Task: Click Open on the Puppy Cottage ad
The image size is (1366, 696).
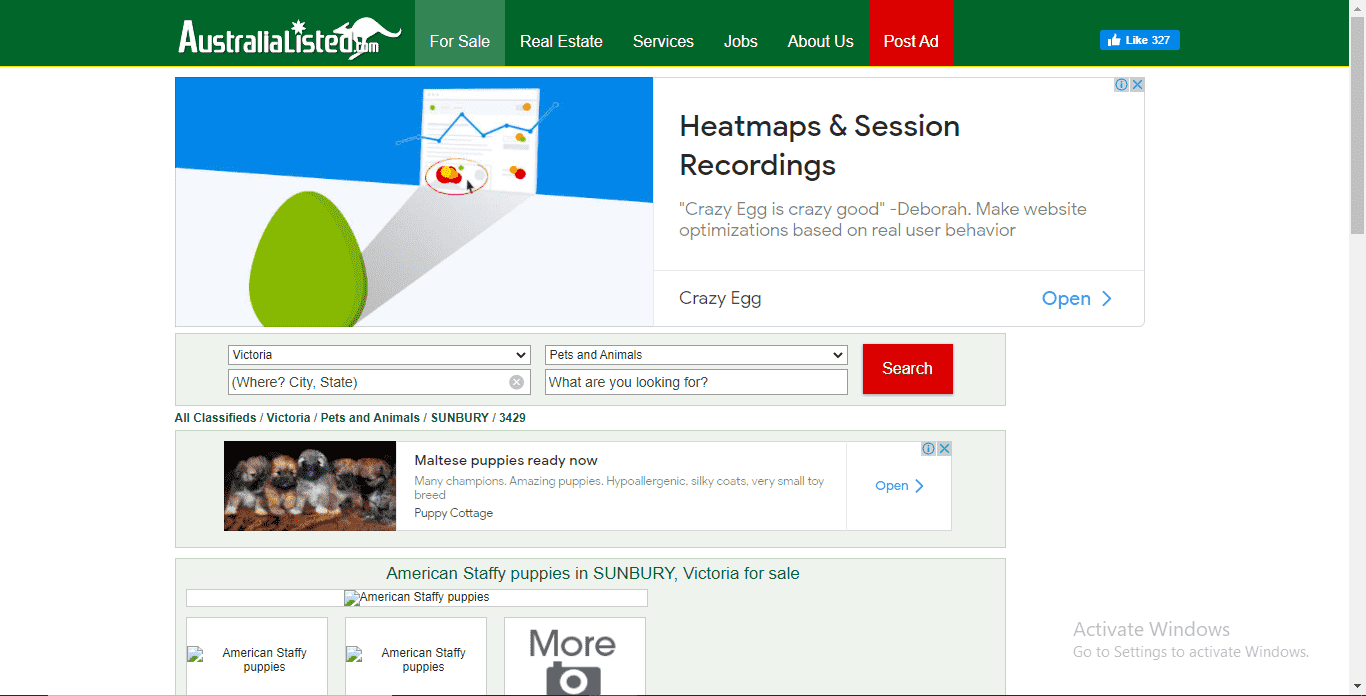Action: [x=899, y=486]
